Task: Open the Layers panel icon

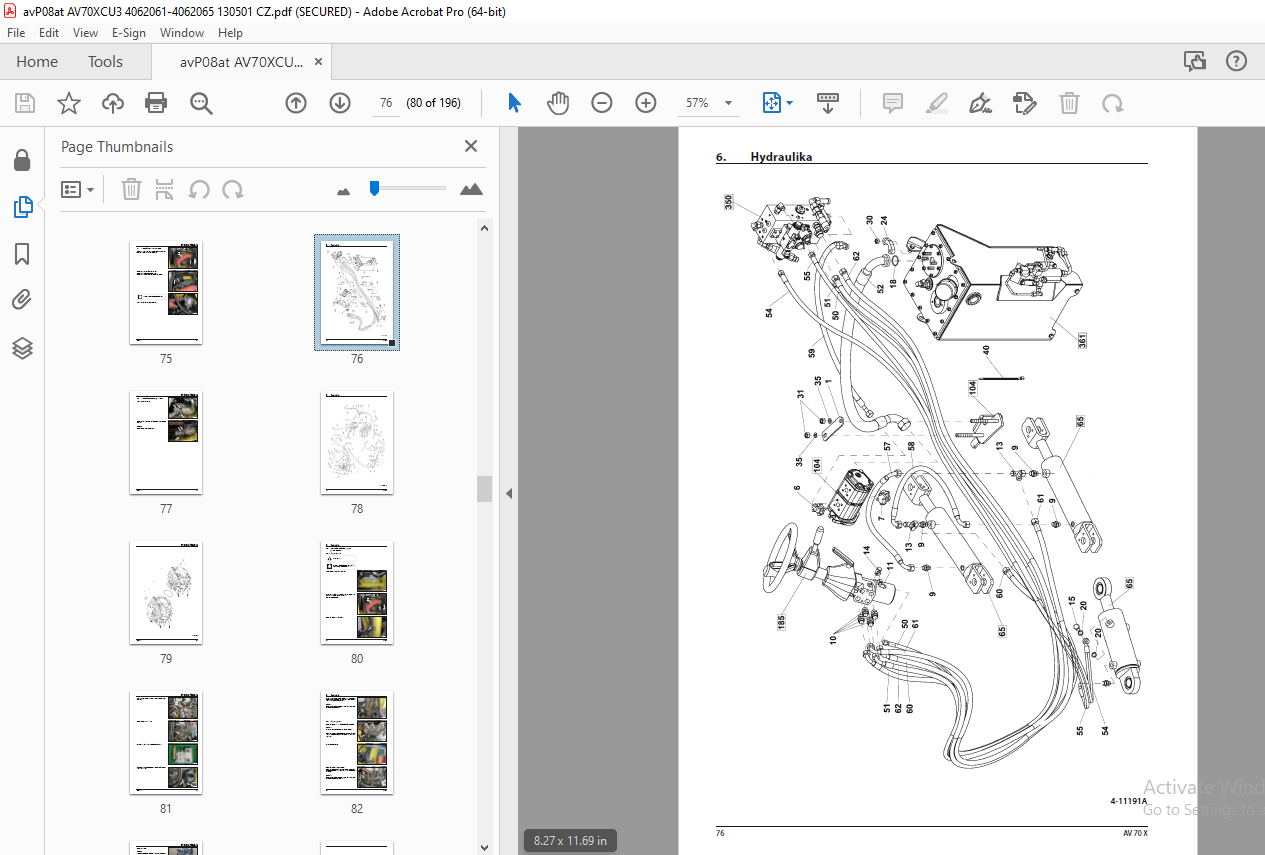Action: tap(22, 348)
